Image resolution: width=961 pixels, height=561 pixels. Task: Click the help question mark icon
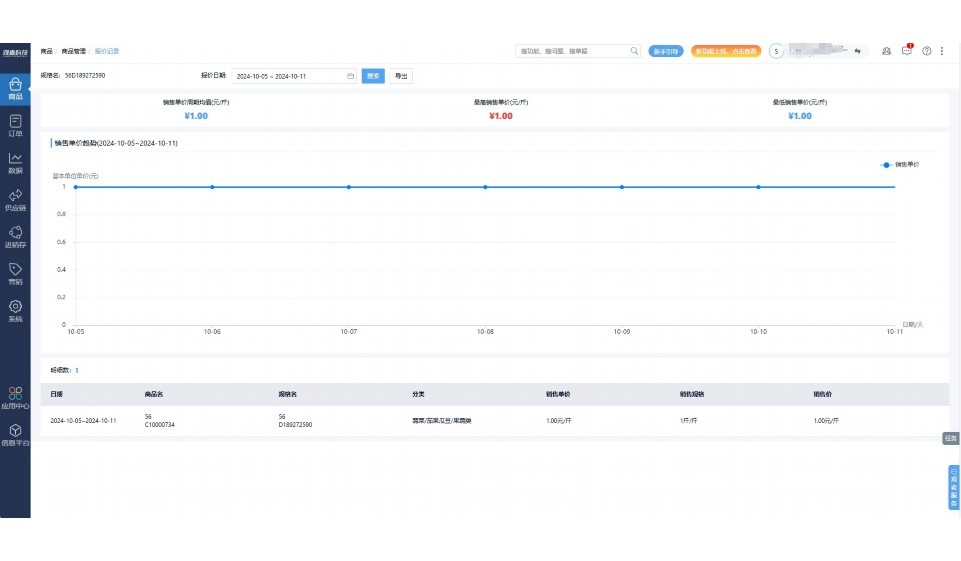[x=927, y=51]
